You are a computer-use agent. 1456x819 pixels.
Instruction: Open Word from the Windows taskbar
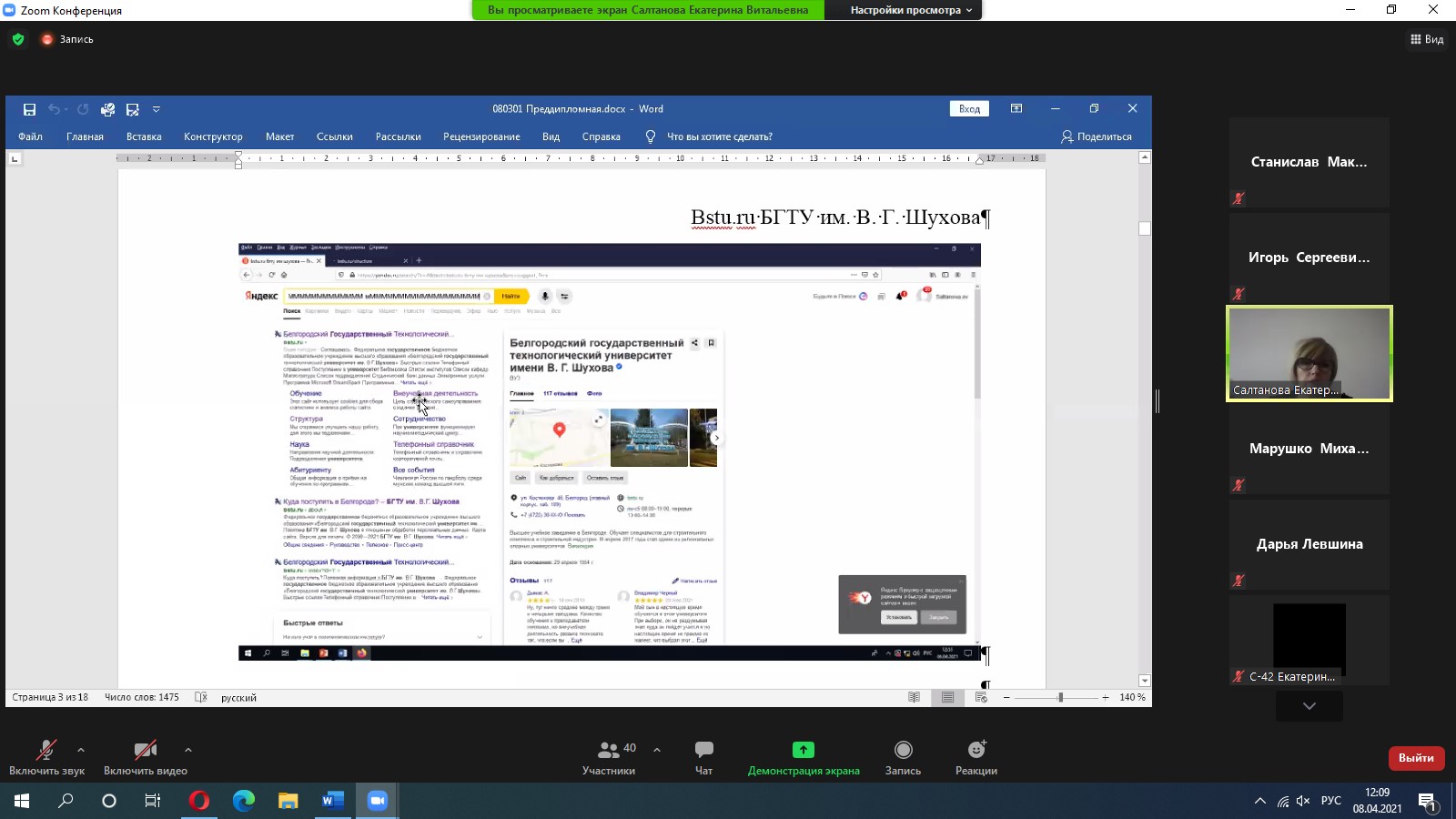click(x=332, y=801)
